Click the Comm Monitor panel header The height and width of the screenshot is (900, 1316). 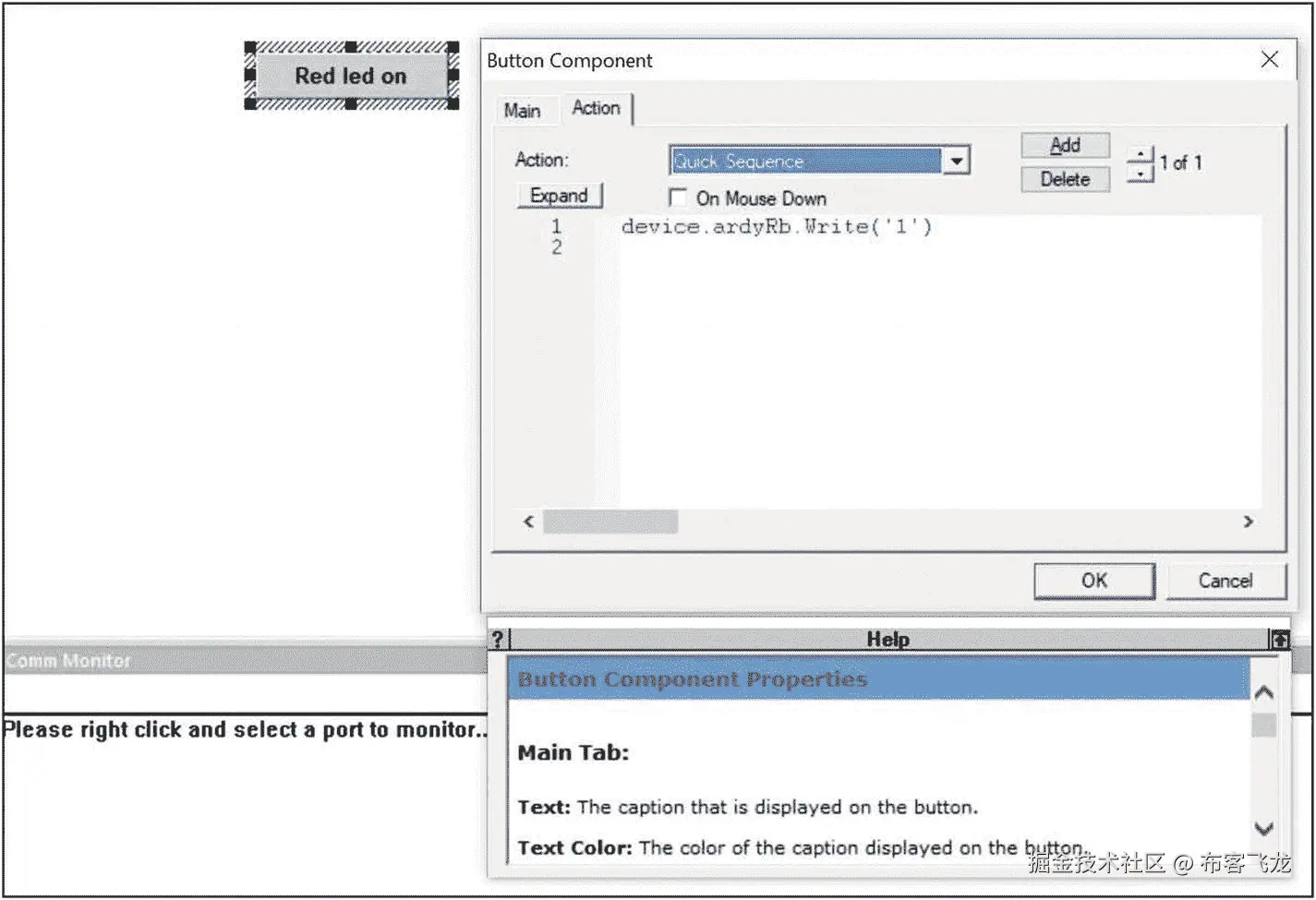tap(245, 660)
